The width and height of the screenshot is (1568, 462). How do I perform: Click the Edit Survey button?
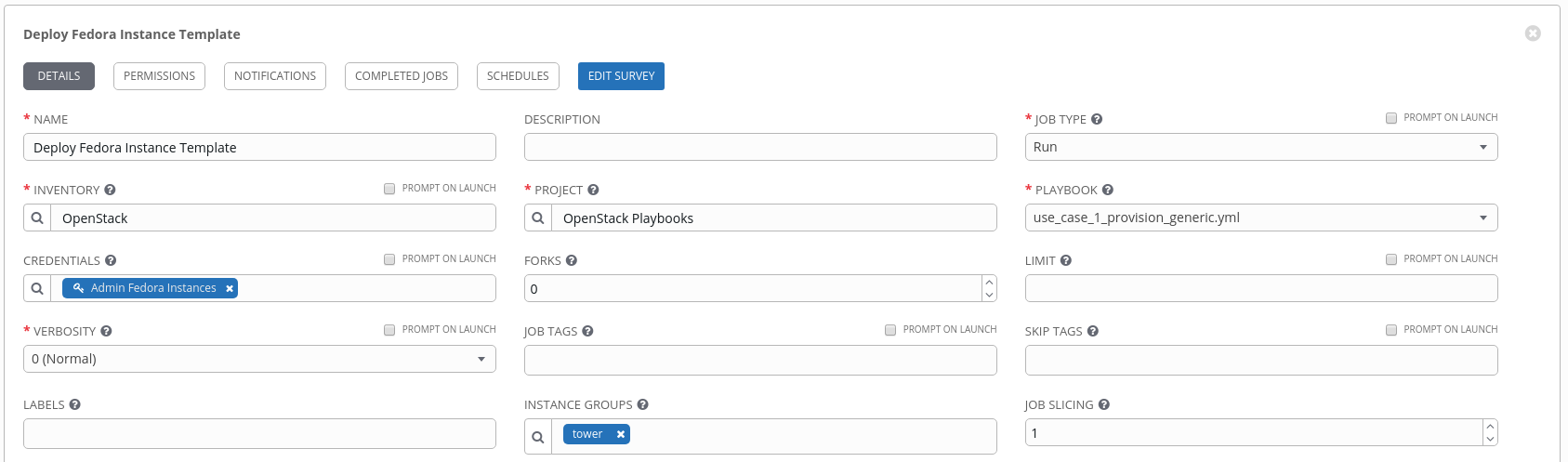pos(621,76)
